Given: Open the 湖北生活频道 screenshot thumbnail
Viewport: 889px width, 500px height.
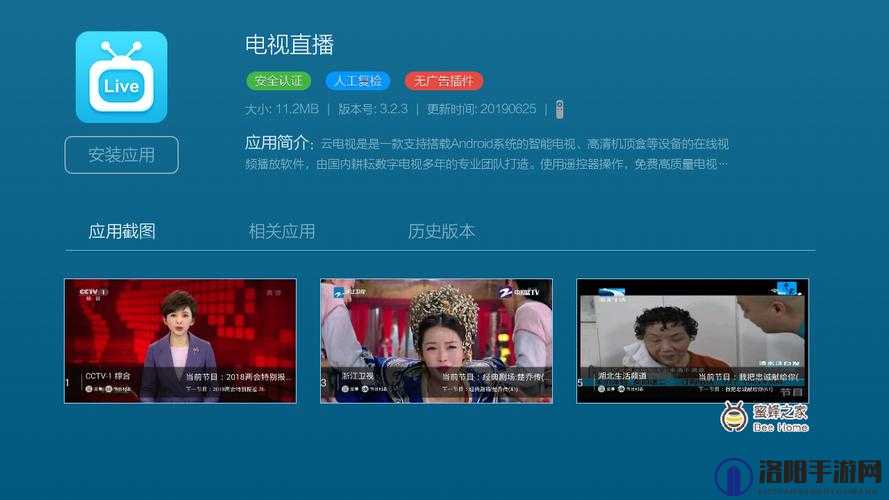Looking at the screenshot, I should [692, 341].
